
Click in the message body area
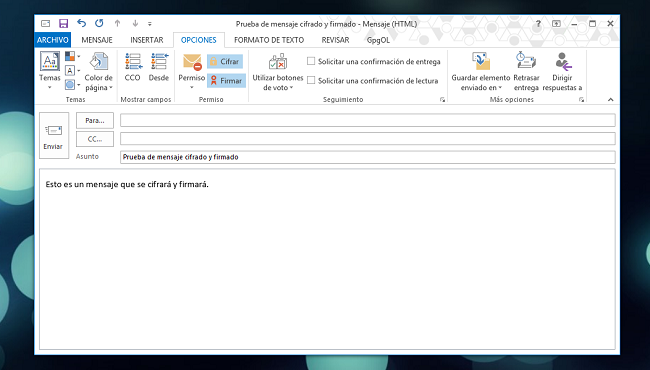click(327, 259)
